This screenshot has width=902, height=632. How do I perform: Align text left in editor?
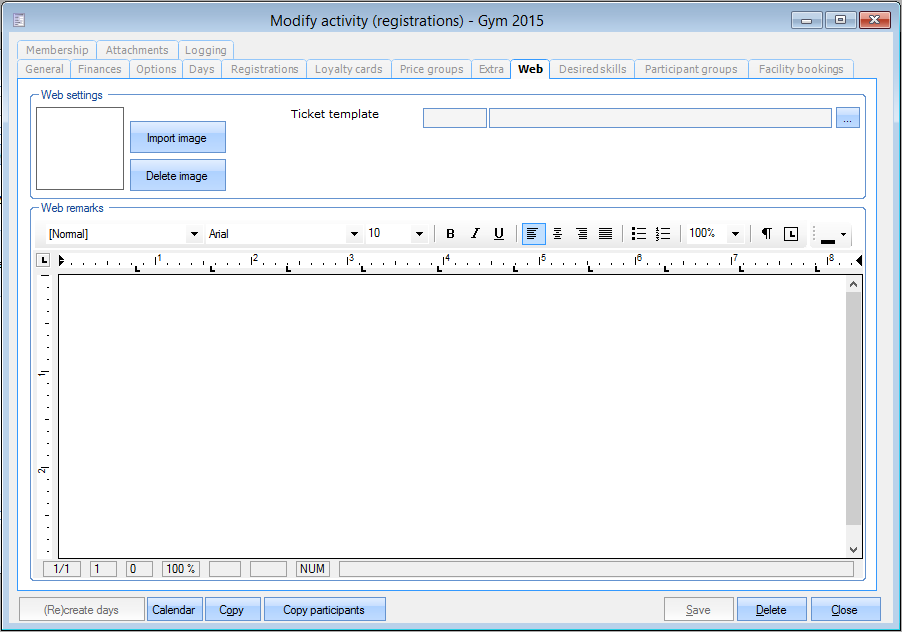533,234
